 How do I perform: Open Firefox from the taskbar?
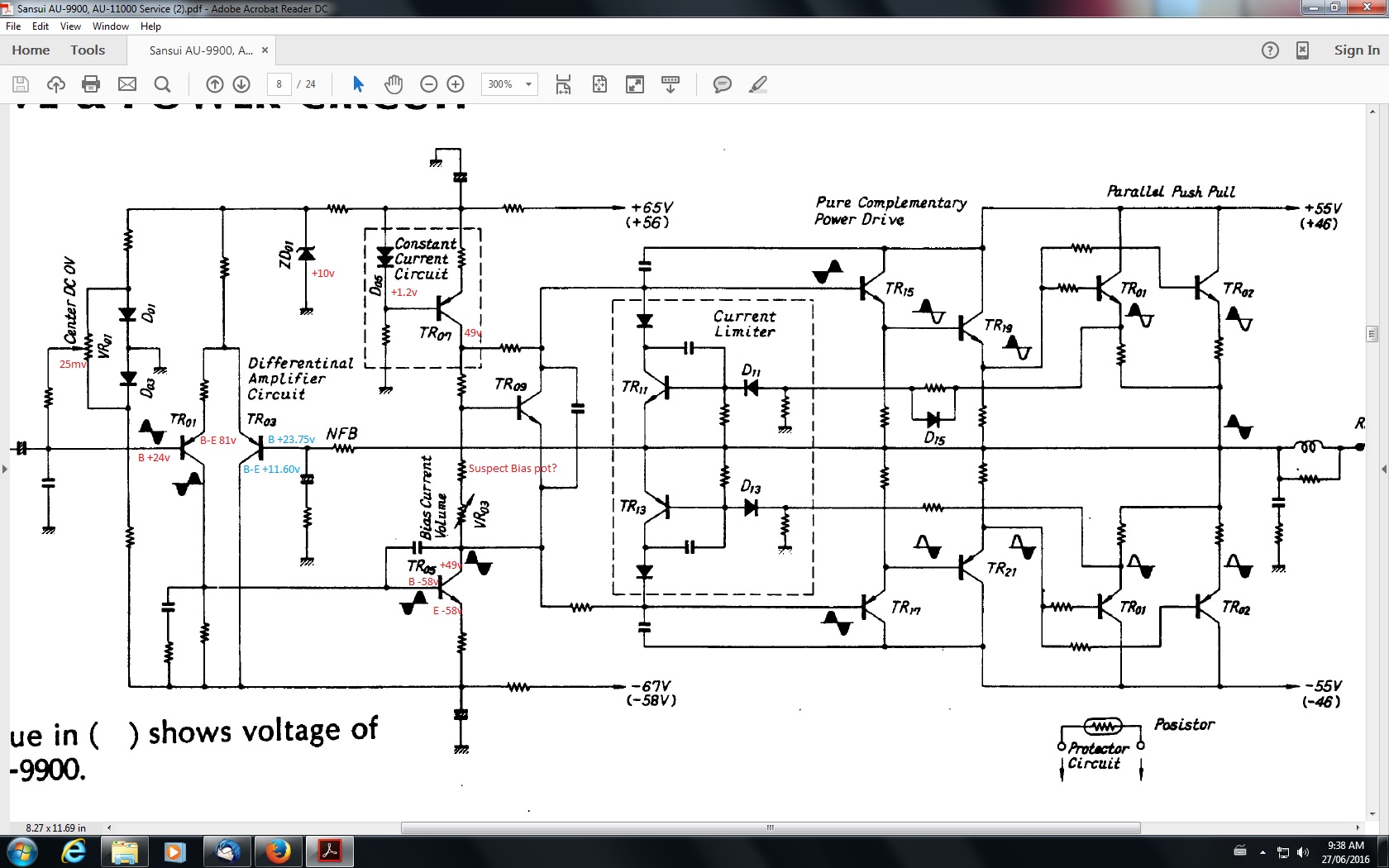[278, 851]
